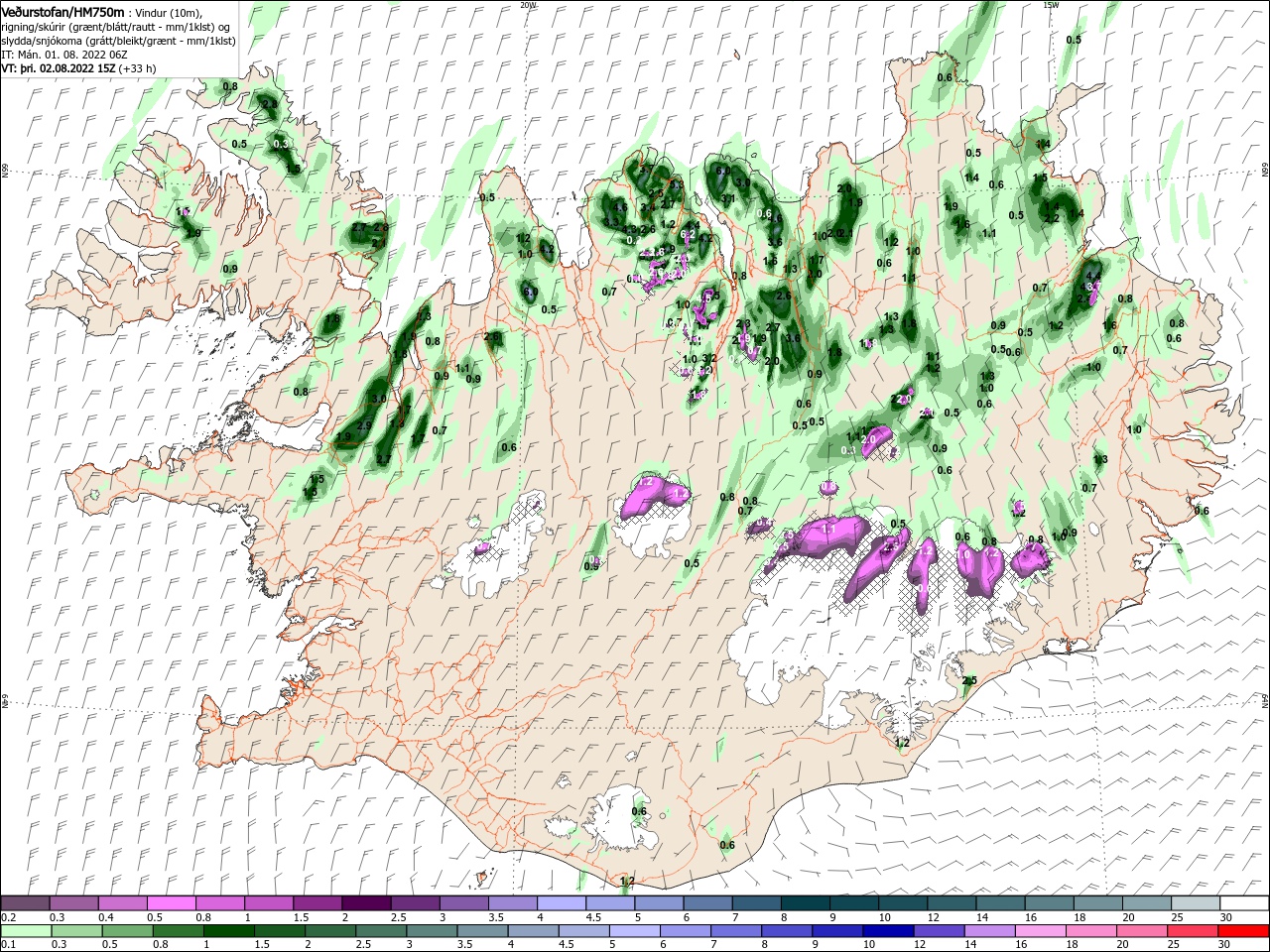This screenshot has height=952, width=1270.
Task: Pick the darkest purple swatch labelled 2 in upper legend
Action: pos(366,903)
